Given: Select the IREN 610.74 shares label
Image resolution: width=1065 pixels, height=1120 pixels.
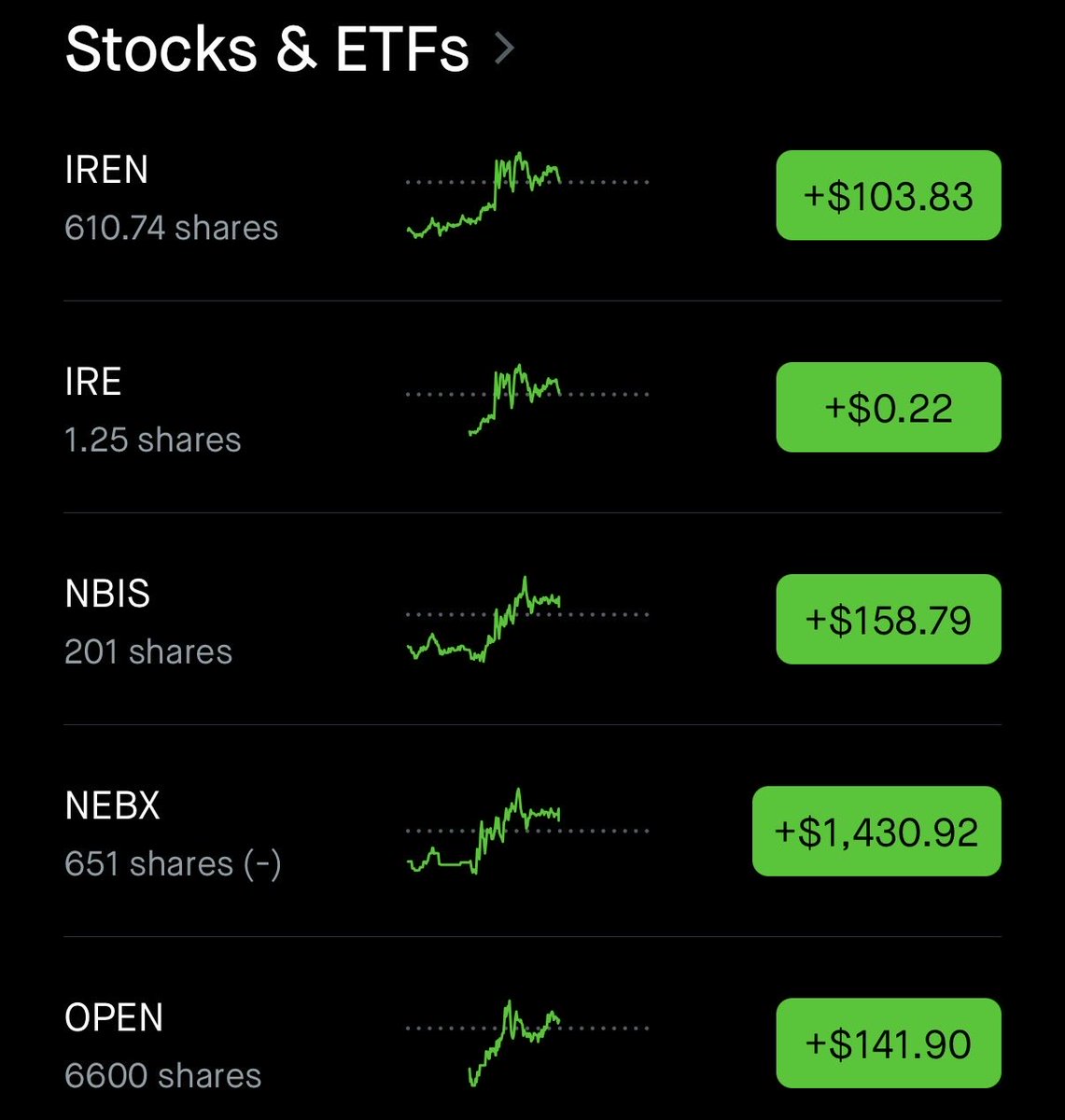Looking at the screenshot, I should pos(172,229).
